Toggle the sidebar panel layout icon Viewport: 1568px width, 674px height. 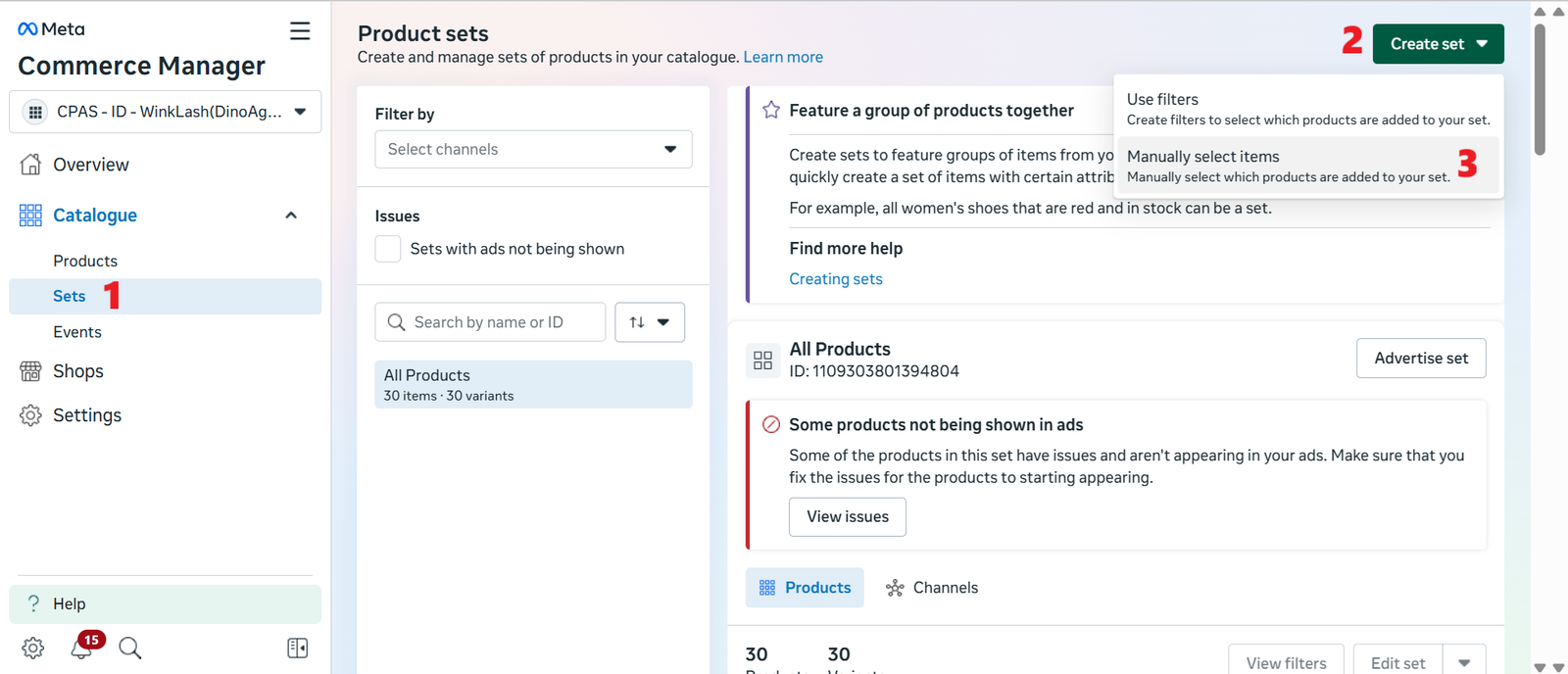click(297, 648)
